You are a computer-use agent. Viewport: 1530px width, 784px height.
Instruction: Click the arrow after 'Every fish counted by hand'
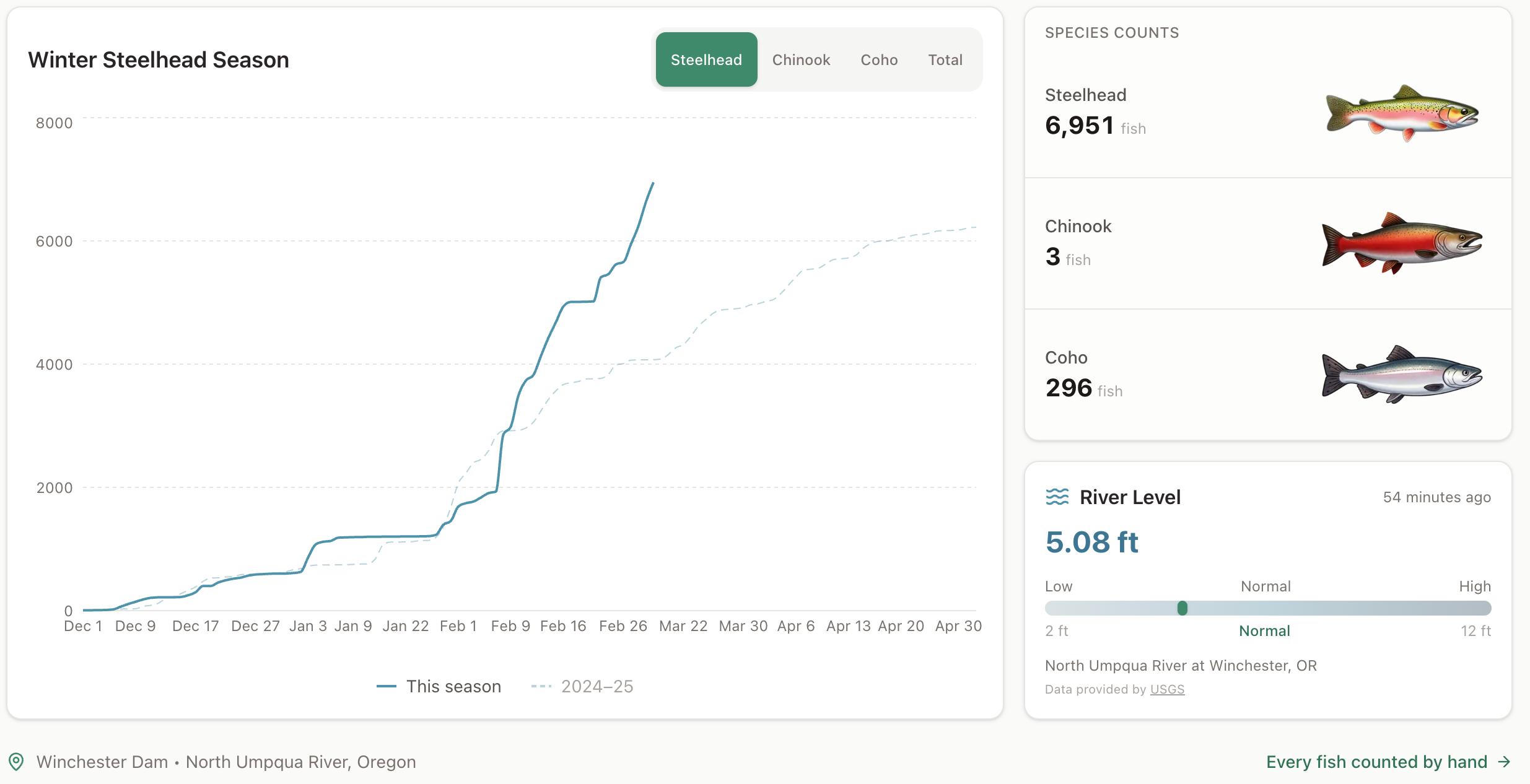pyautogui.click(x=1504, y=762)
